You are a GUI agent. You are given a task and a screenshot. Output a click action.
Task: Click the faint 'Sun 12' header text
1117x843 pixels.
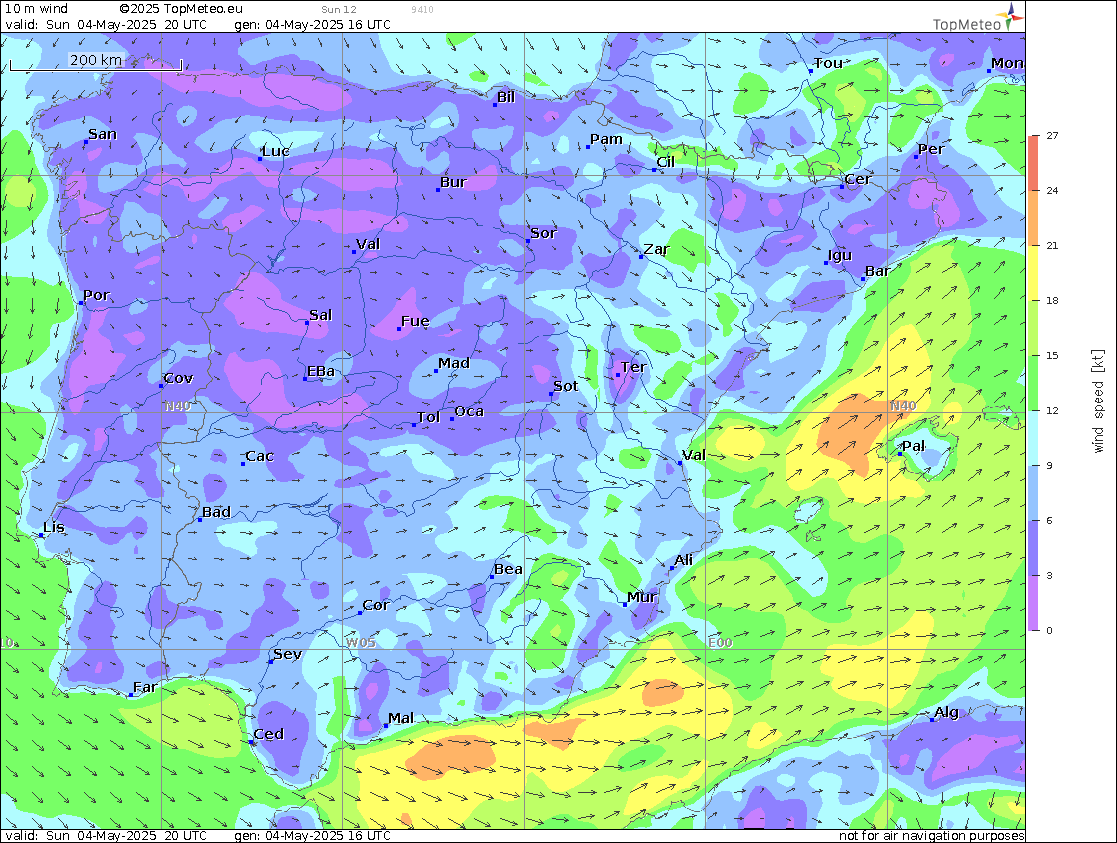339,9
